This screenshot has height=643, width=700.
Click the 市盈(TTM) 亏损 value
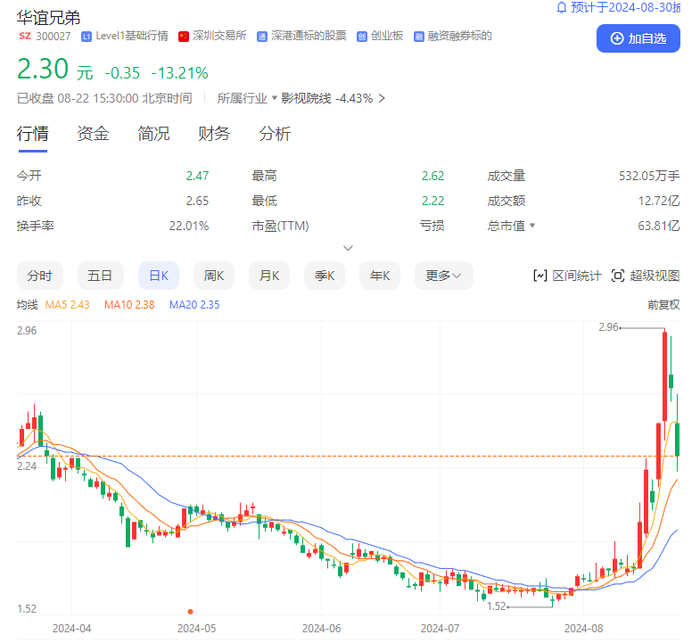(432, 226)
